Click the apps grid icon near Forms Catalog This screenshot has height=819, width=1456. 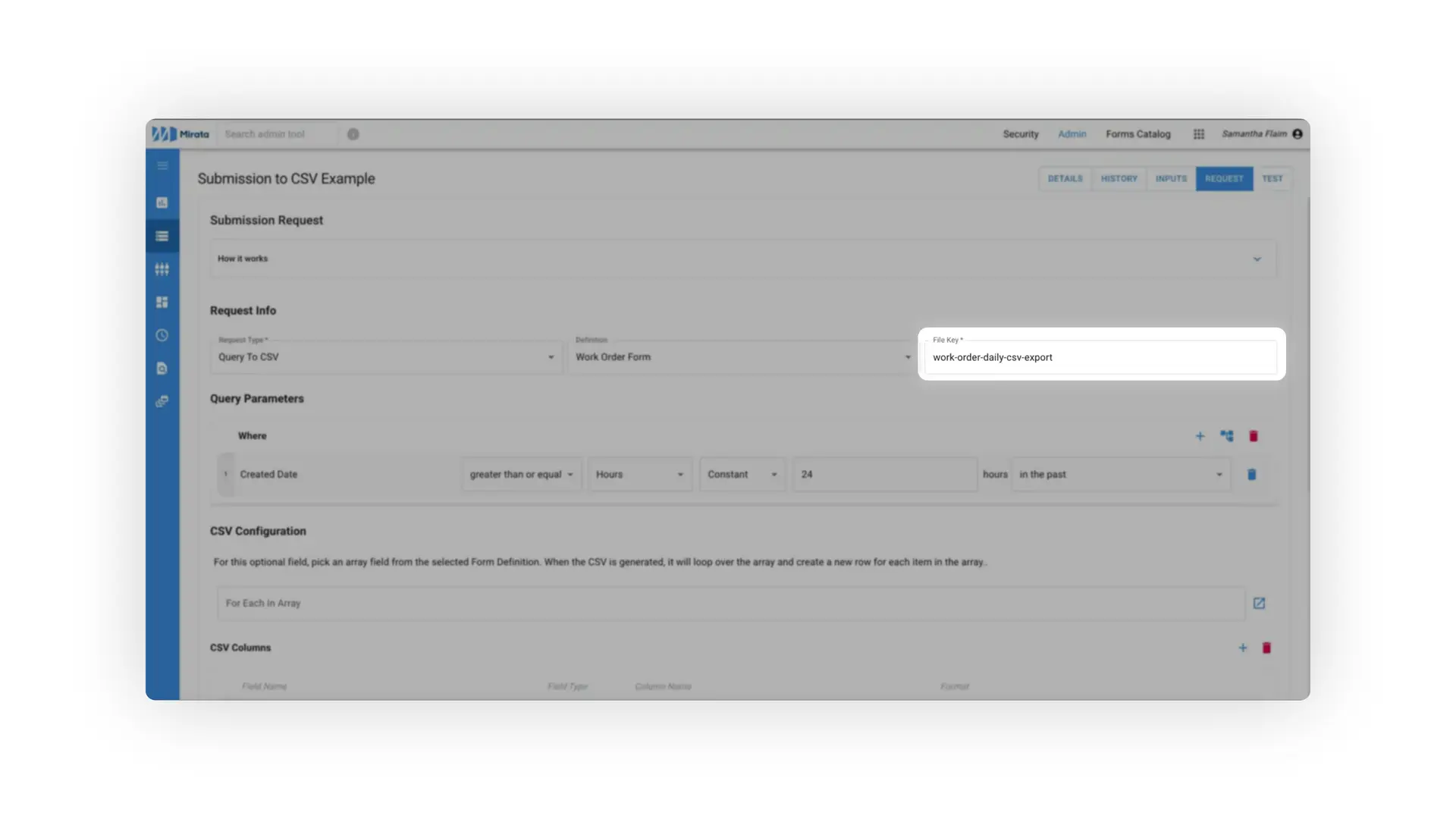coord(1199,133)
